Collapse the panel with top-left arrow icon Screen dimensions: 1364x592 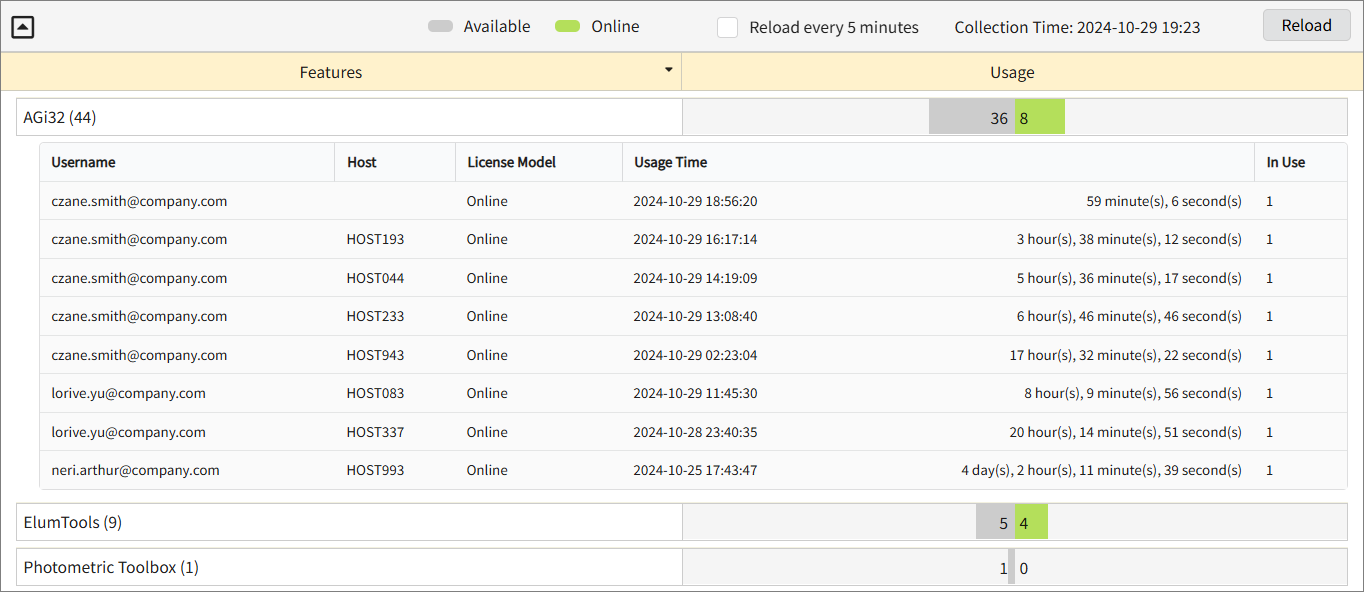pyautogui.click(x=23, y=27)
